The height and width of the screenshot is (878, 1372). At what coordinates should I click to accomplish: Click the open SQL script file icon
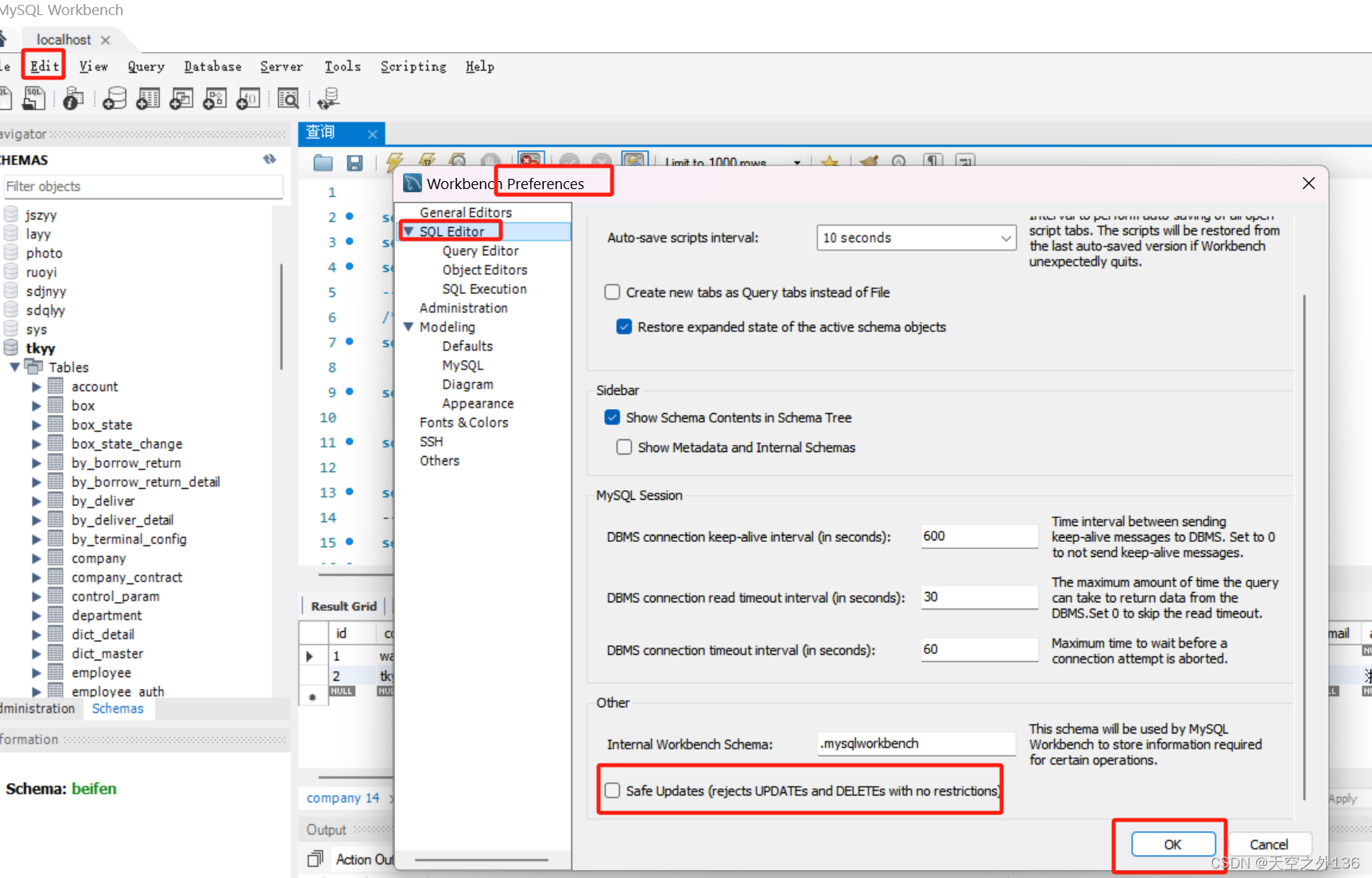pyautogui.click(x=33, y=99)
